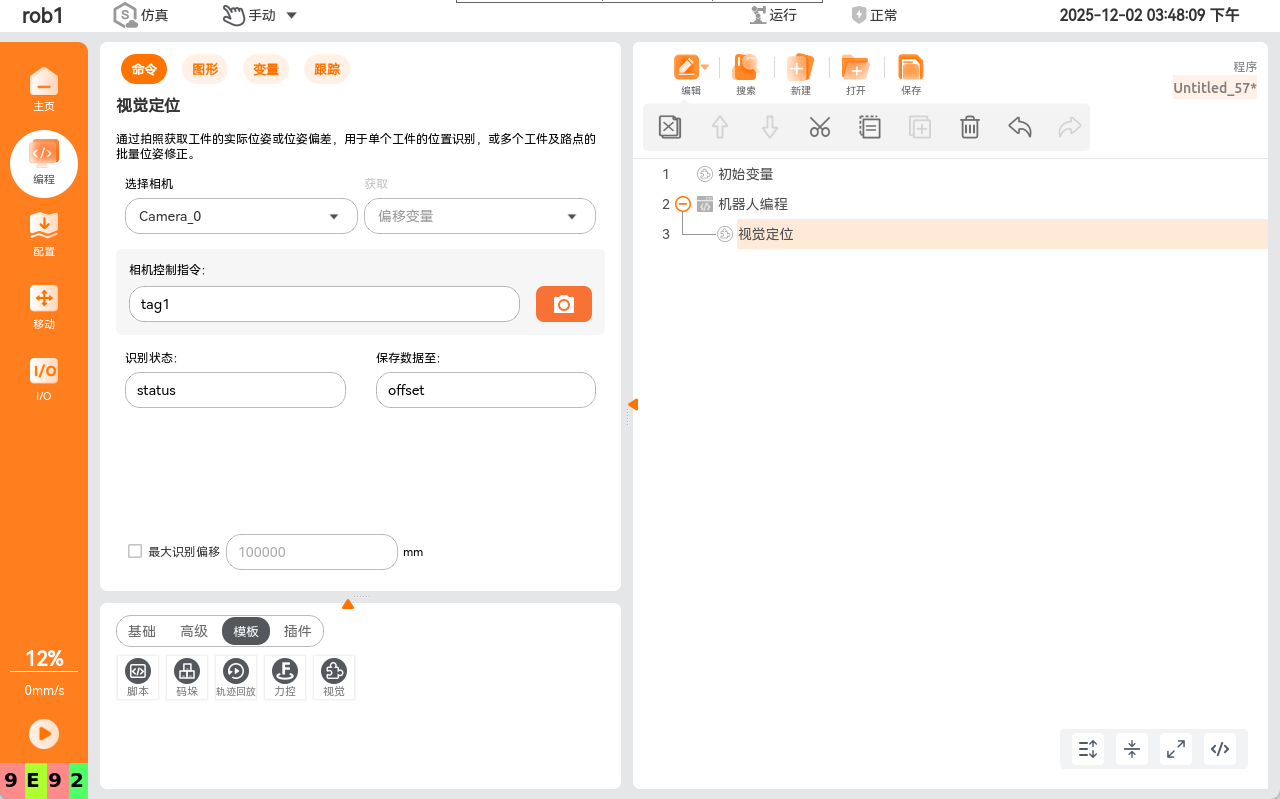Show the source code view icon
Viewport: 1280px width, 799px height.
(1219, 748)
